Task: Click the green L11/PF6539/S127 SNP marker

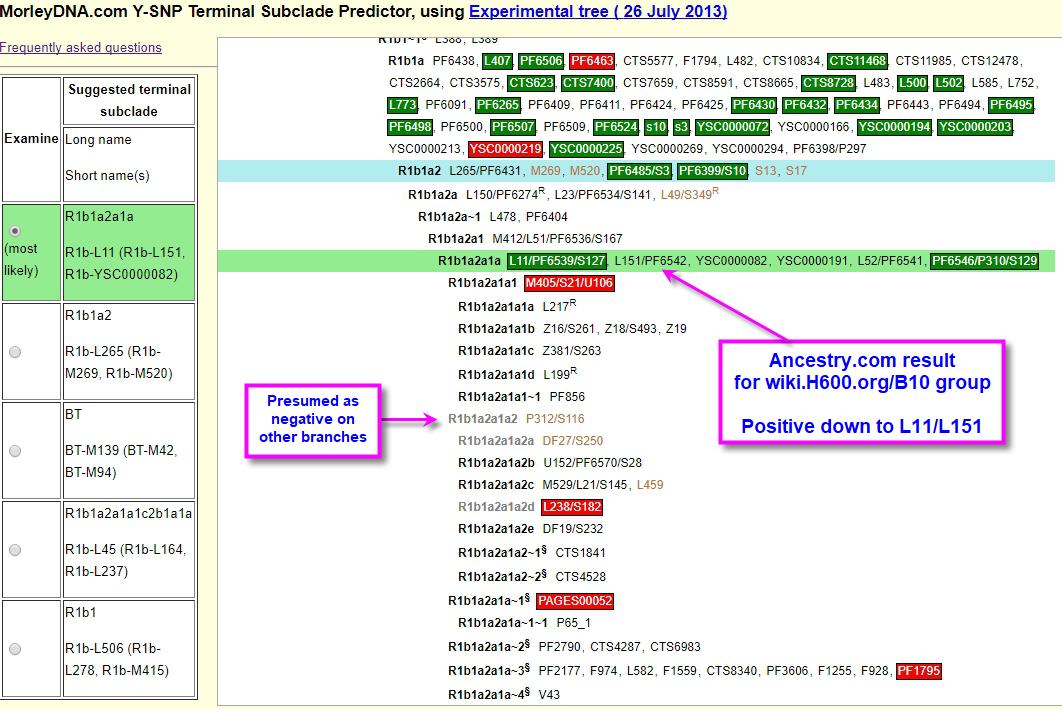Action: pos(556,261)
